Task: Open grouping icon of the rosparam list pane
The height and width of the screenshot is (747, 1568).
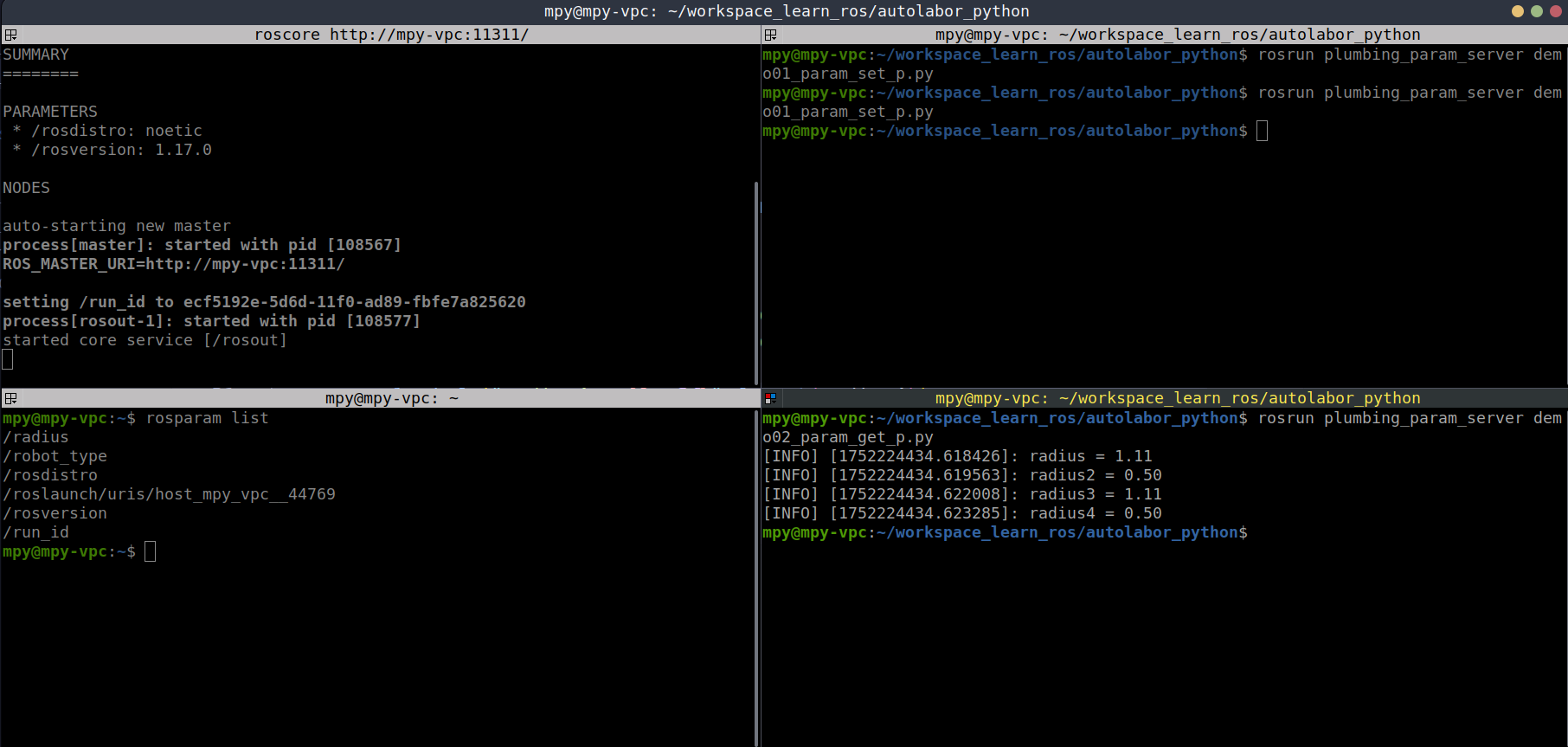Action: (x=10, y=398)
